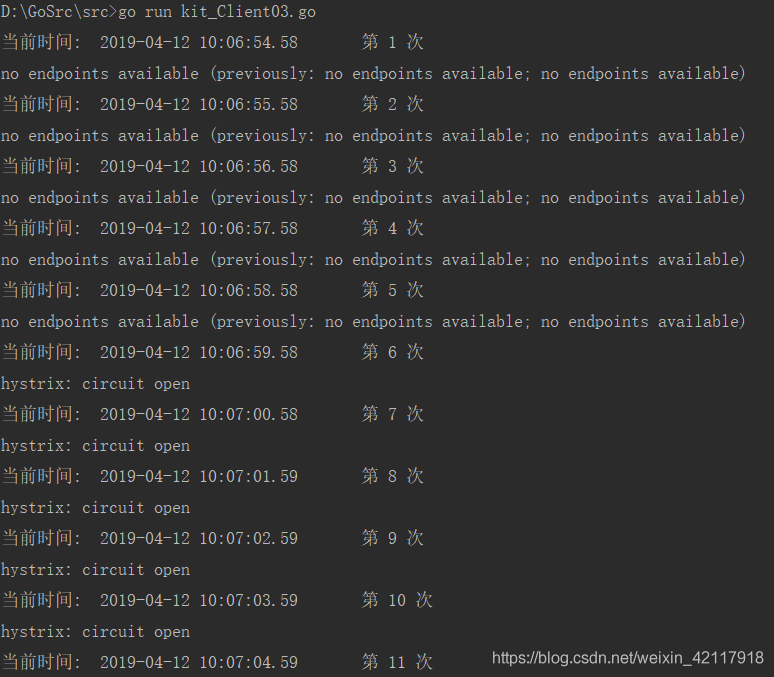The width and height of the screenshot is (774, 677).
Task: Click the timestamp 10:07:04.59
Action: [x=247, y=662]
